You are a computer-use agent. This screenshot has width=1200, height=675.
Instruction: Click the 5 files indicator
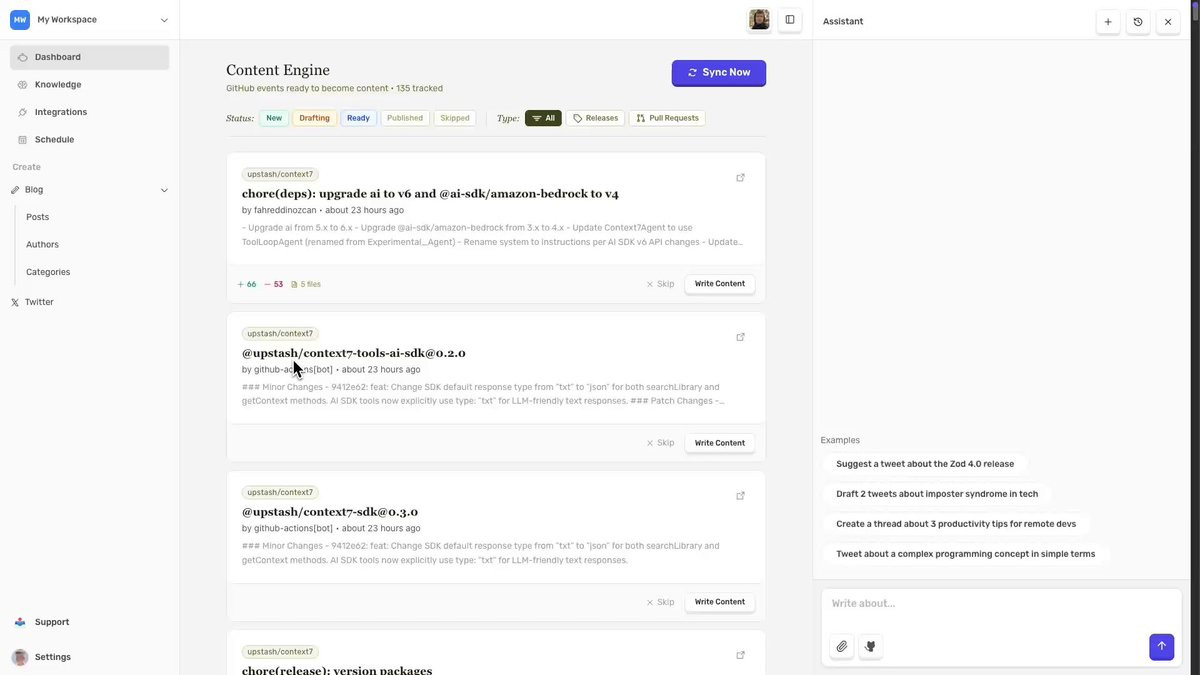coord(306,284)
